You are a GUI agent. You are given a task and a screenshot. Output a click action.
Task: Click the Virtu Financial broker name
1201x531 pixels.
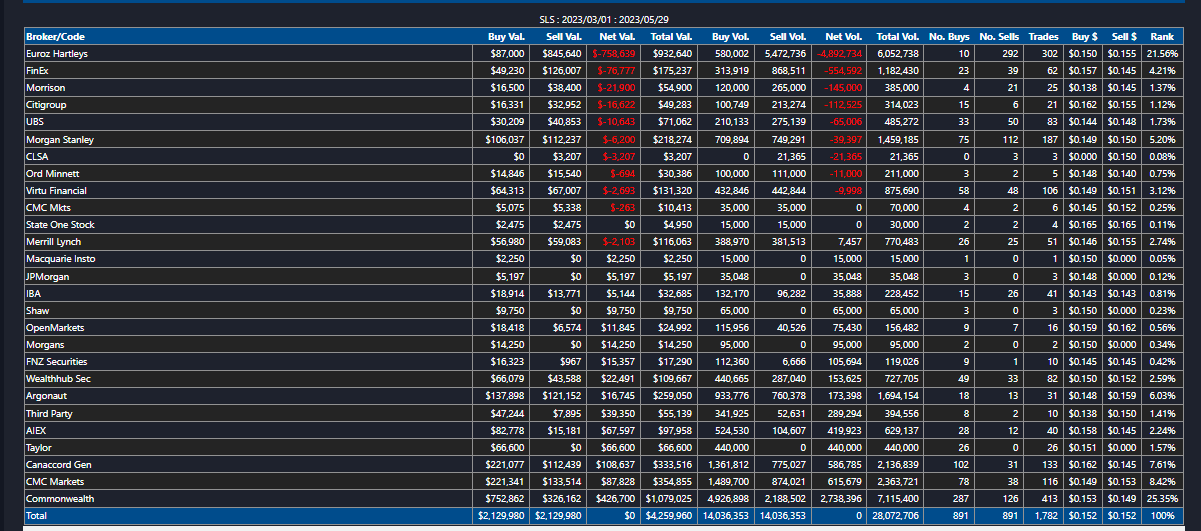pos(56,191)
